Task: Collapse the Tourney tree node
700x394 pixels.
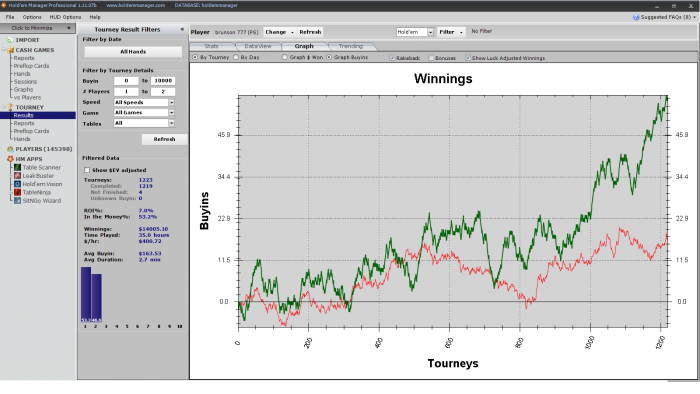Action: (4, 108)
